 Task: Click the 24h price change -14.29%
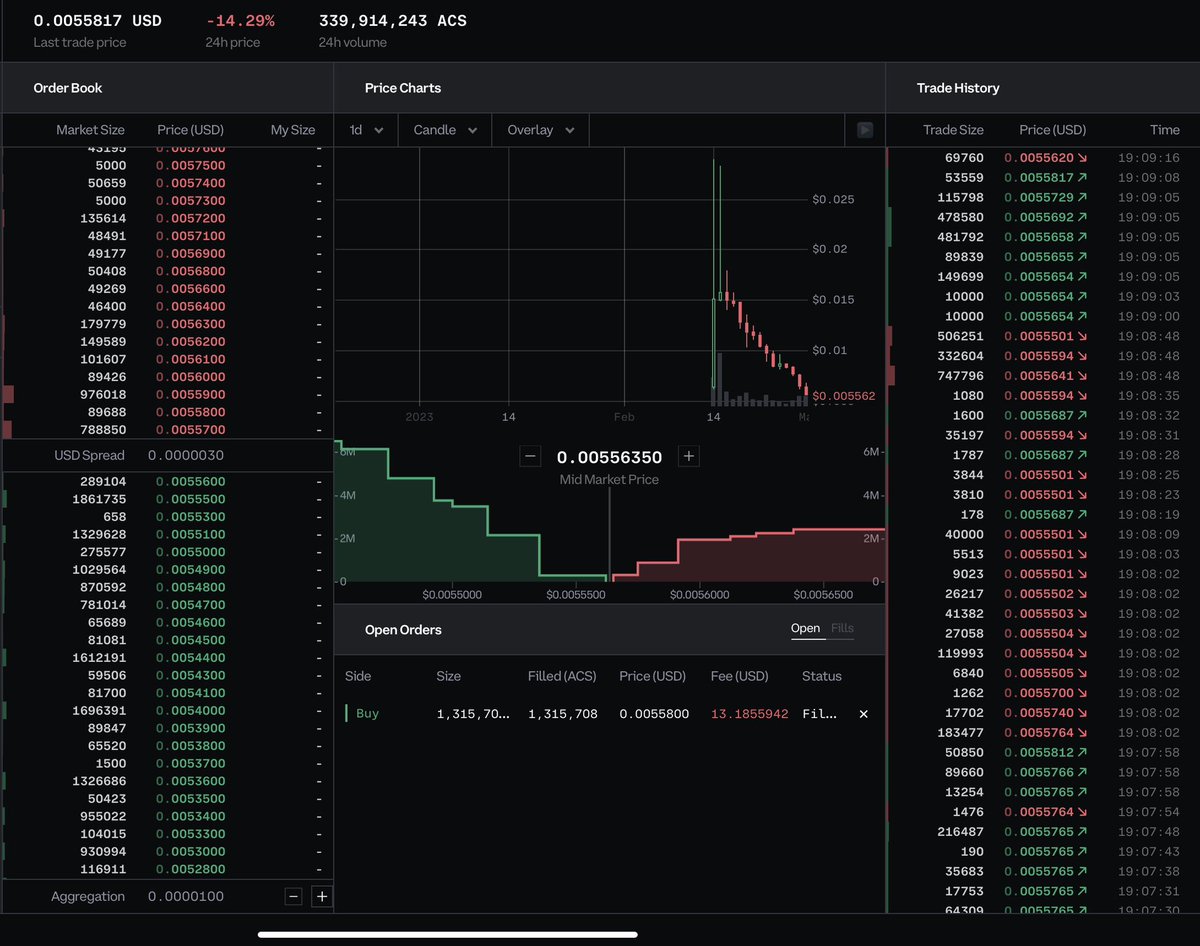click(241, 21)
